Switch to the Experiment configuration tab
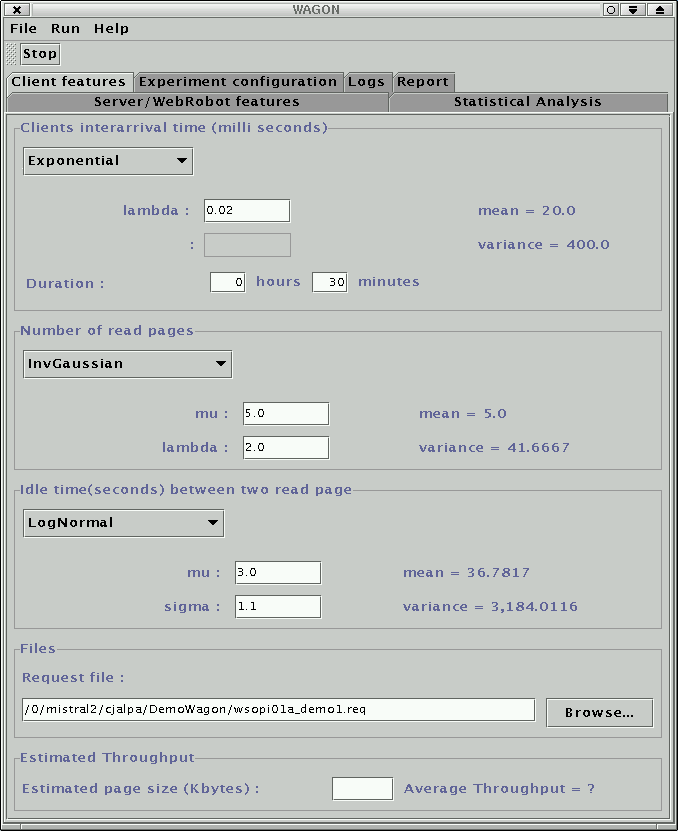This screenshot has width=678, height=831. click(x=238, y=82)
